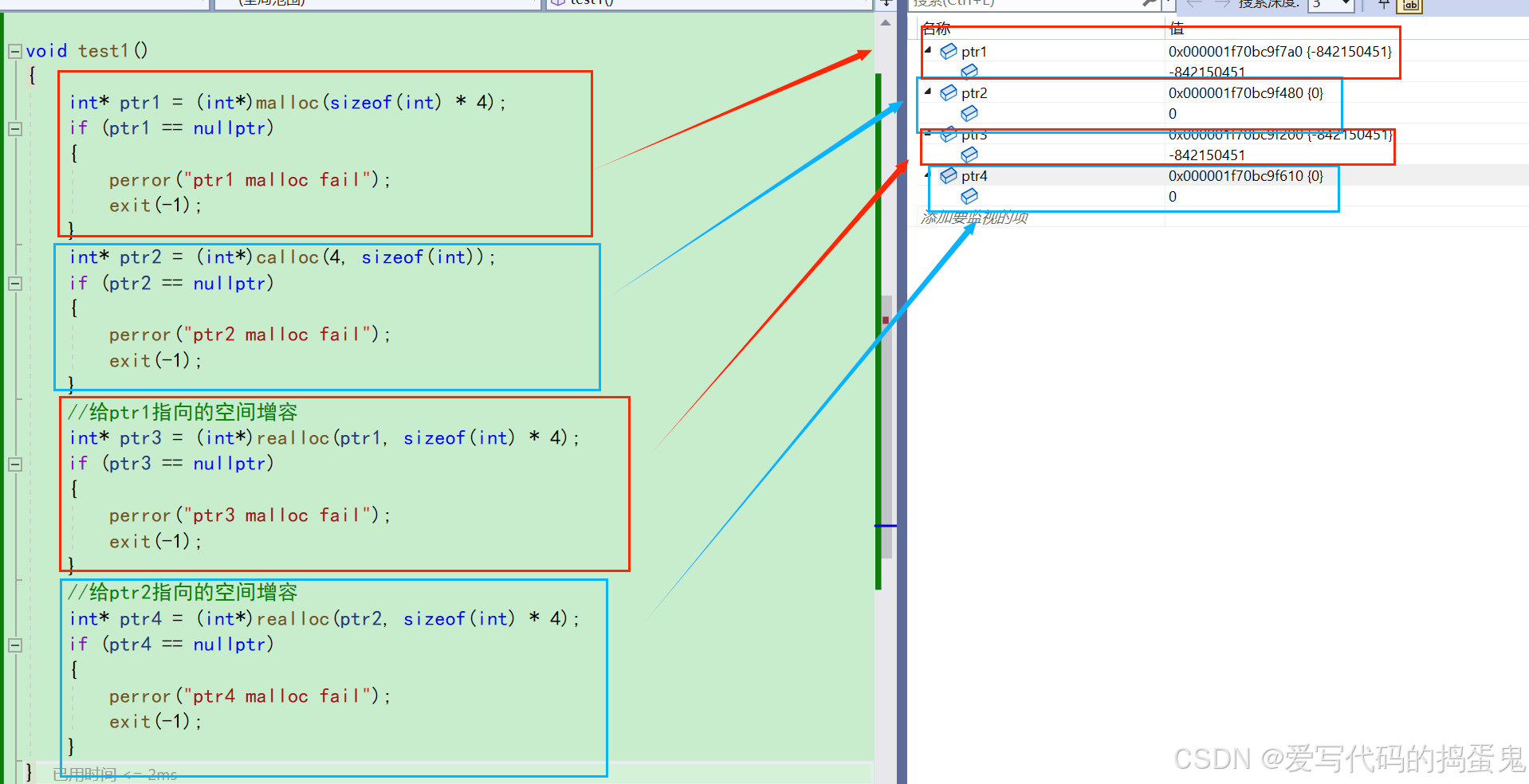Click the cube icon under ptr2's expanded row
The width and height of the screenshot is (1529, 784).
coord(969,113)
